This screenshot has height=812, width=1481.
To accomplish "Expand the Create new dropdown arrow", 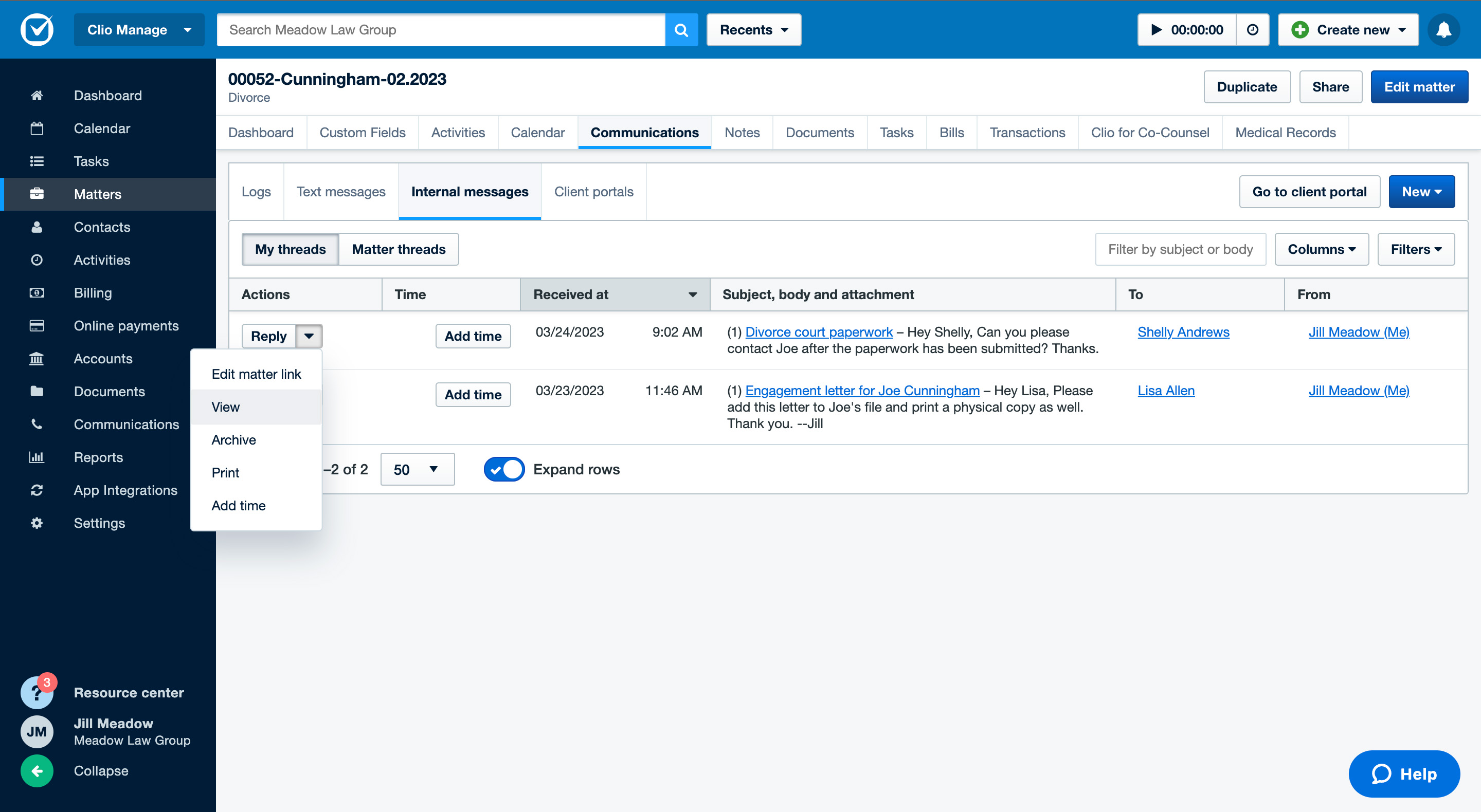I will click(x=1402, y=30).
